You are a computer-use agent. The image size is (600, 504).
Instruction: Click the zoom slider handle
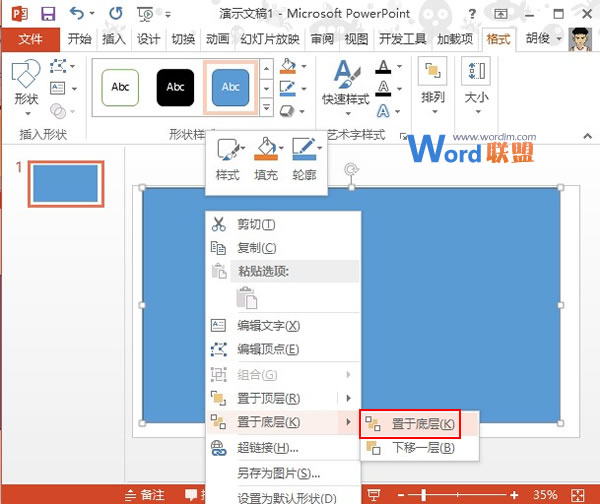(424, 495)
